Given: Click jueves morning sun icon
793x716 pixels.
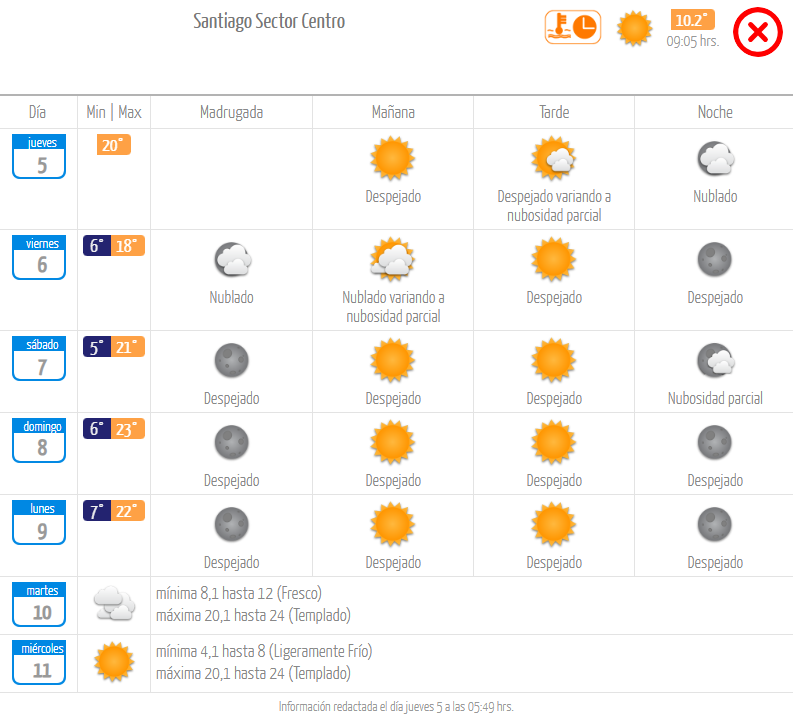Looking at the screenshot, I should tap(393, 158).
